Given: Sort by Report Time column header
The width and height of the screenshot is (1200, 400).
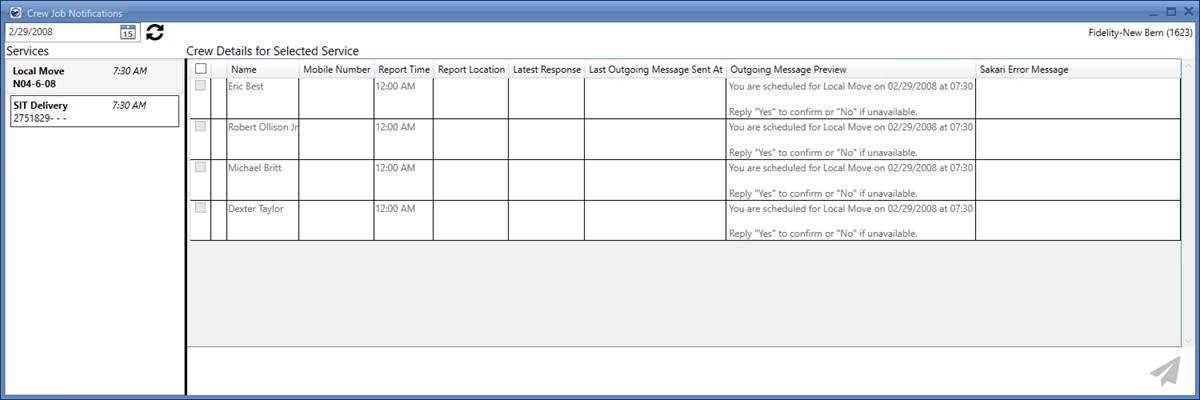Looking at the screenshot, I should (x=404, y=70).
